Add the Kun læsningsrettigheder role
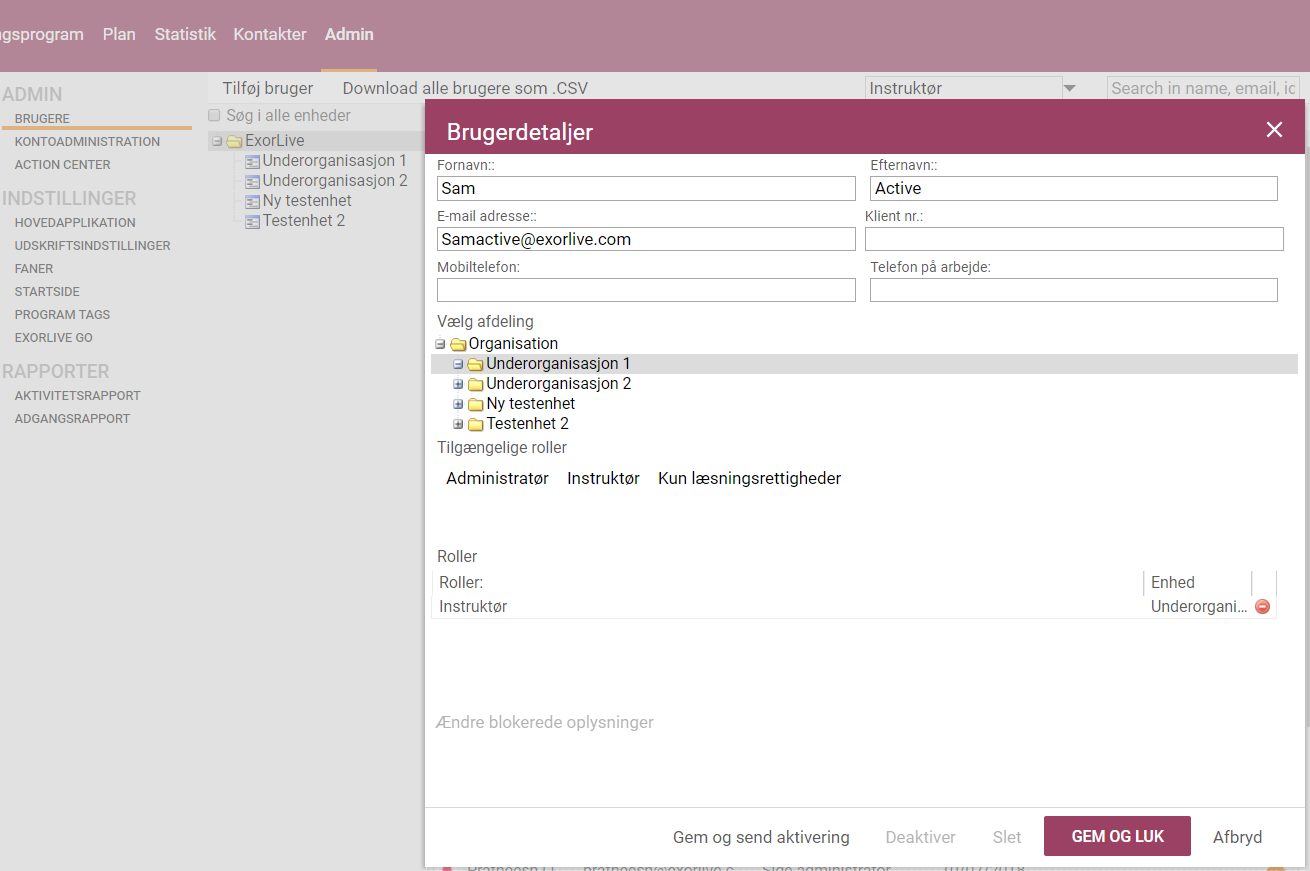1310x871 pixels. point(749,478)
